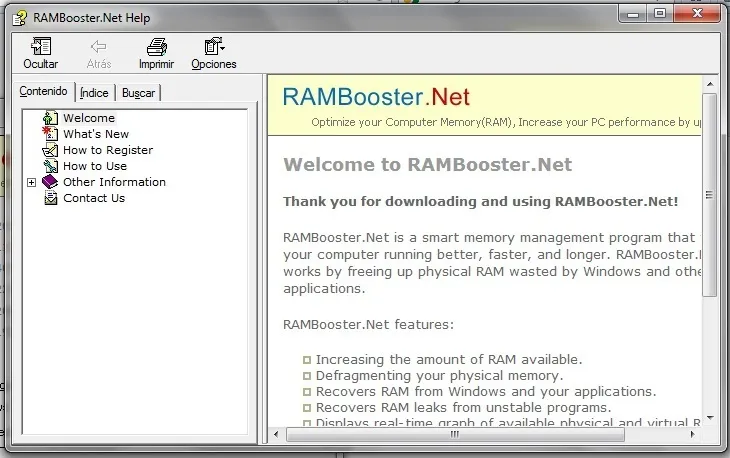Click the Imprimir label in toolbar

pos(156,64)
